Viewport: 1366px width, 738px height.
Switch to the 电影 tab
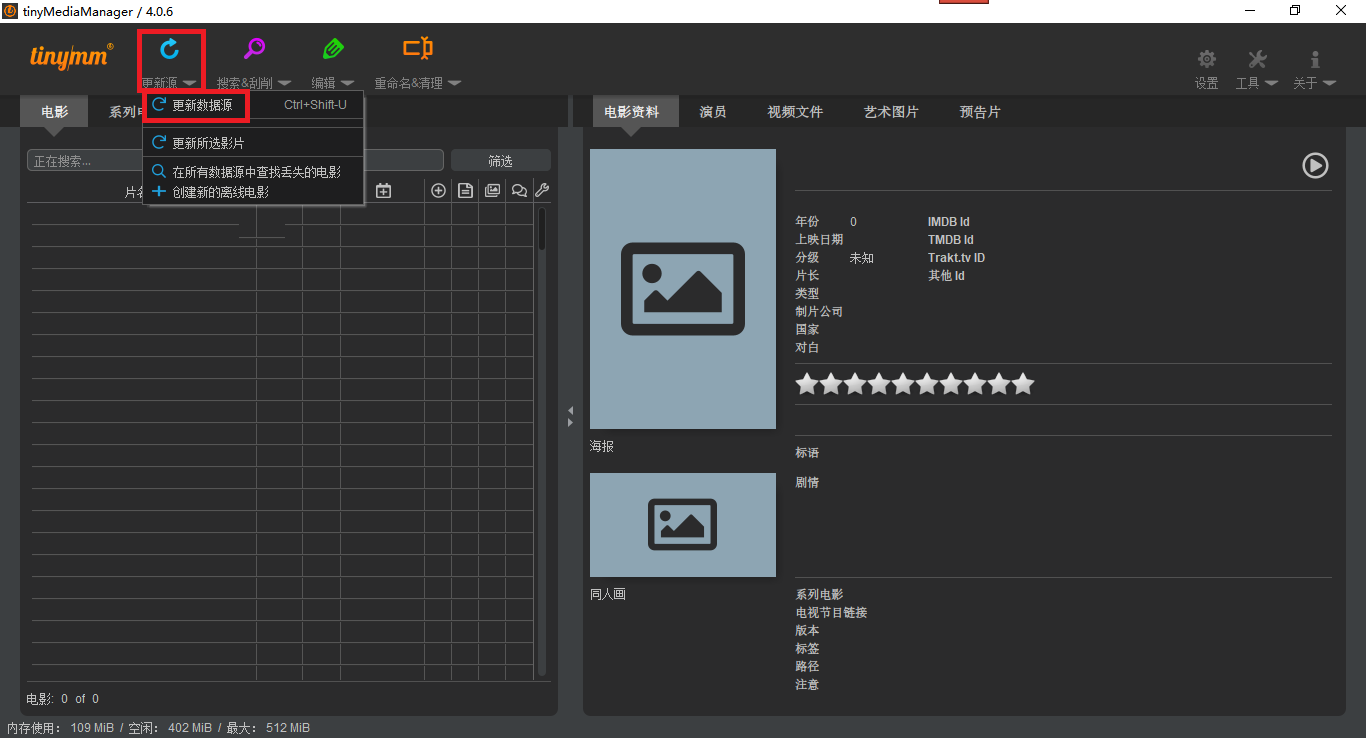click(x=54, y=112)
